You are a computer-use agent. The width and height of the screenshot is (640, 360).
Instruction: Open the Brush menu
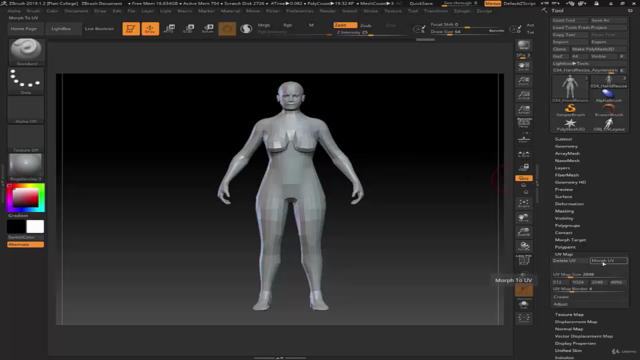coord(33,11)
